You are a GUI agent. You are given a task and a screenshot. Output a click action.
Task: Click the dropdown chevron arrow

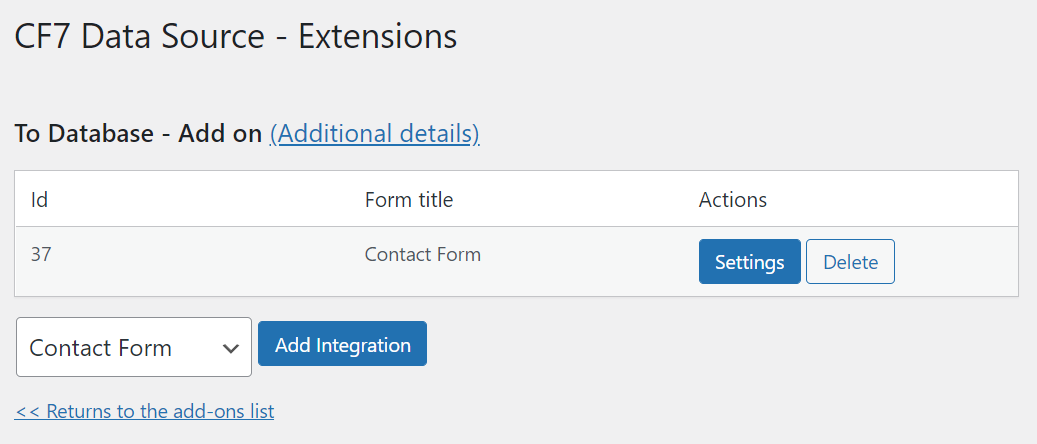click(231, 348)
